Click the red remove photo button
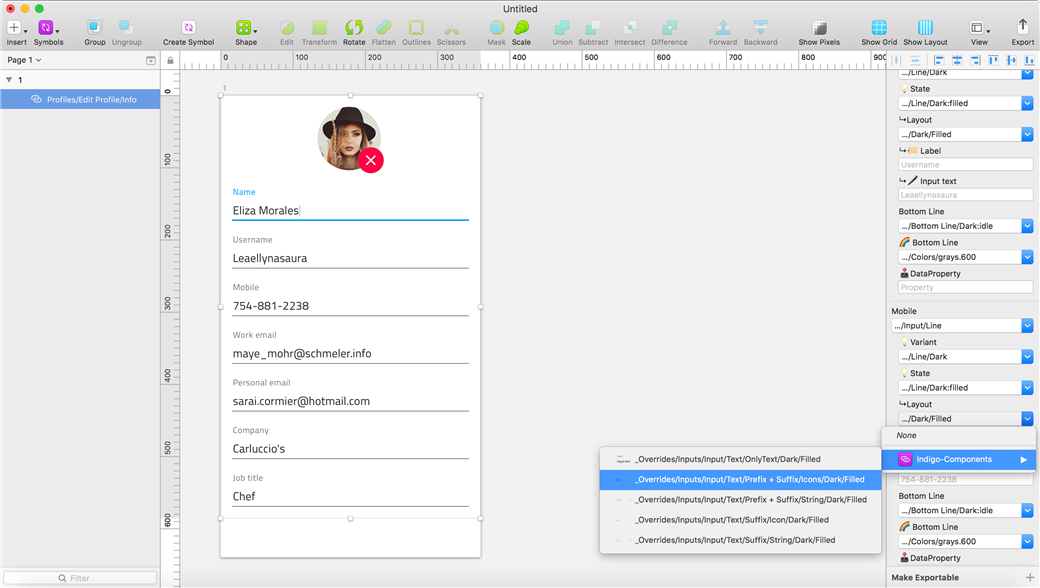Viewport: 1040px width, 588px height. click(371, 160)
